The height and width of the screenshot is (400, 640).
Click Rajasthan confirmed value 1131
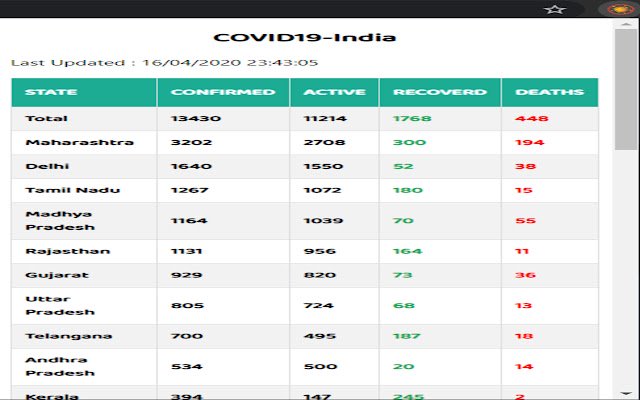coord(187,251)
